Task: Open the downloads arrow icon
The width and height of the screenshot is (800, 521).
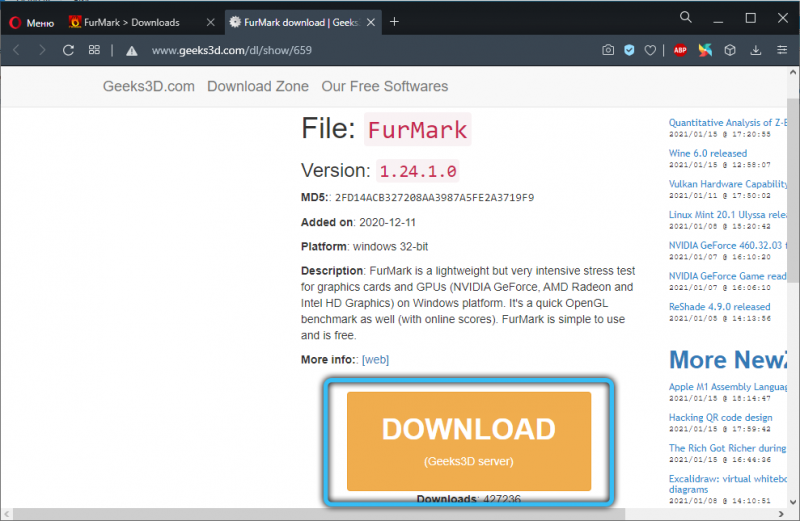Action: tap(756, 50)
